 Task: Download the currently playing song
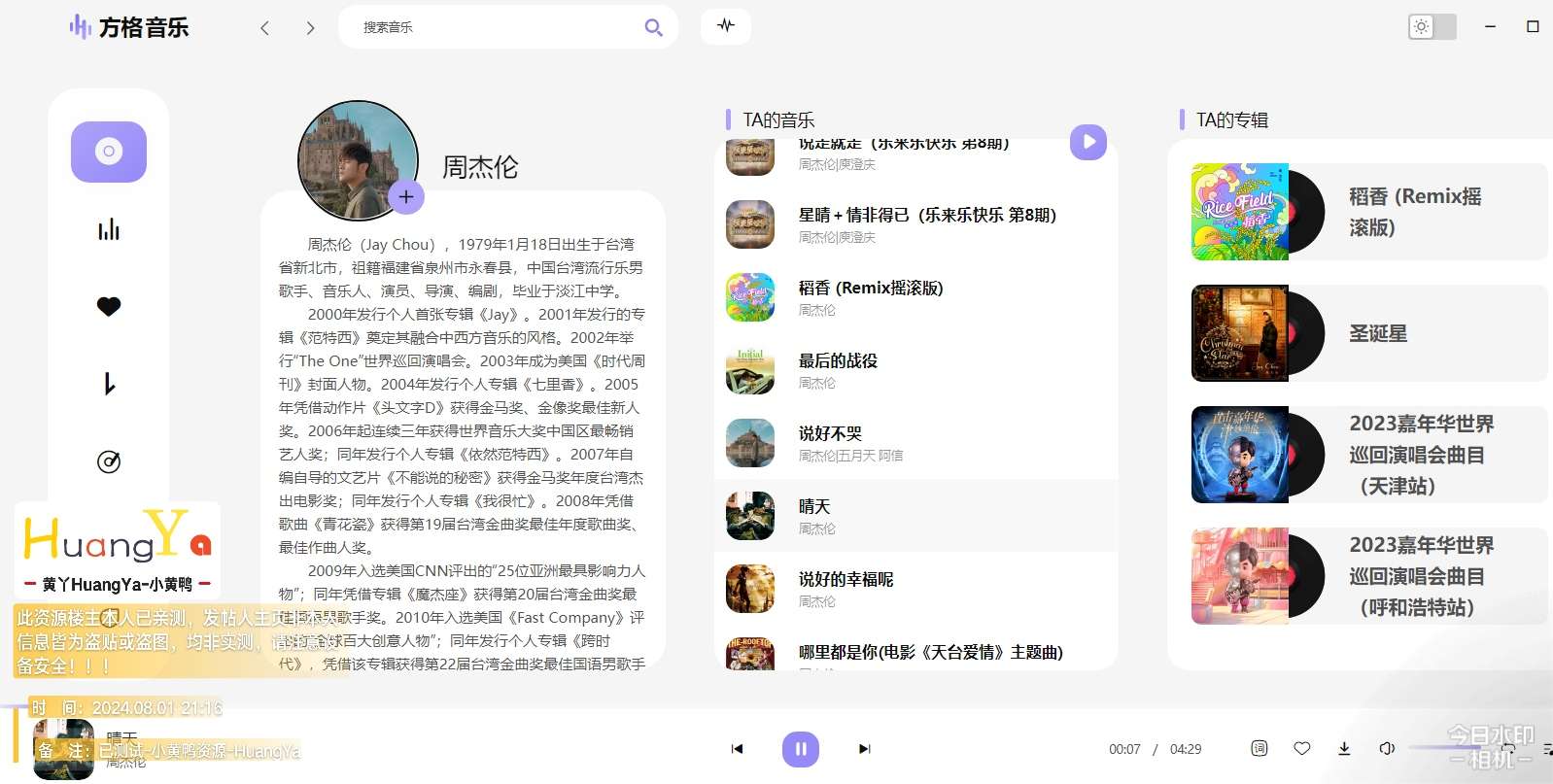[1344, 748]
